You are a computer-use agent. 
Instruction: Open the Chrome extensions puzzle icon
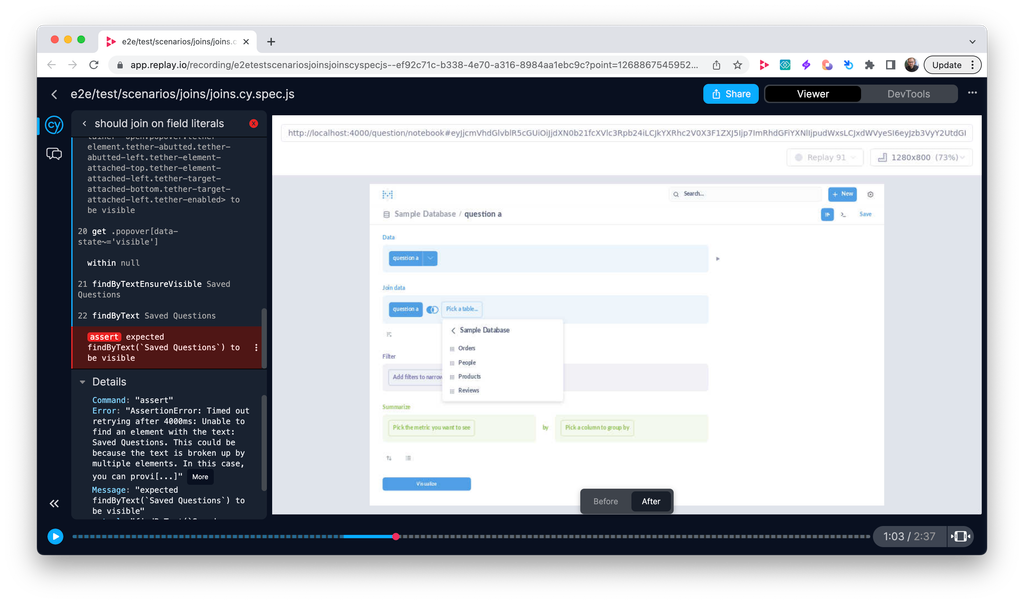869,65
